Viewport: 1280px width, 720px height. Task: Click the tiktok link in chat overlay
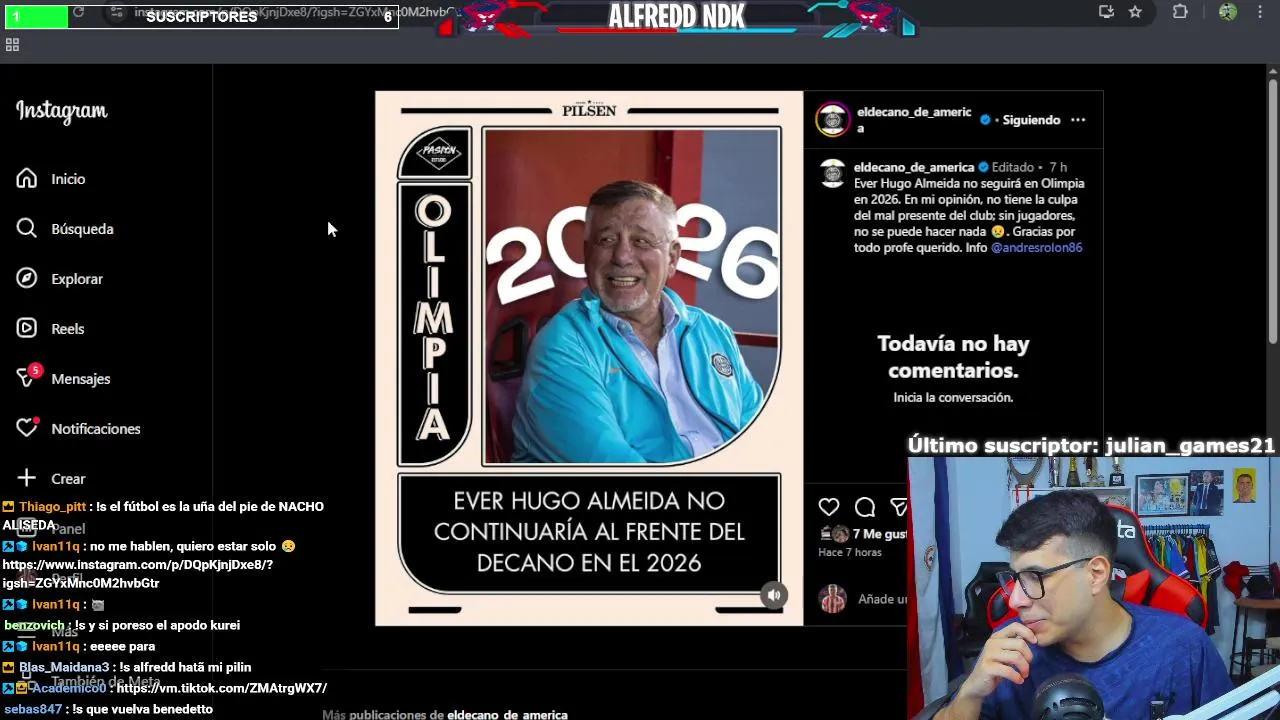tap(222, 688)
